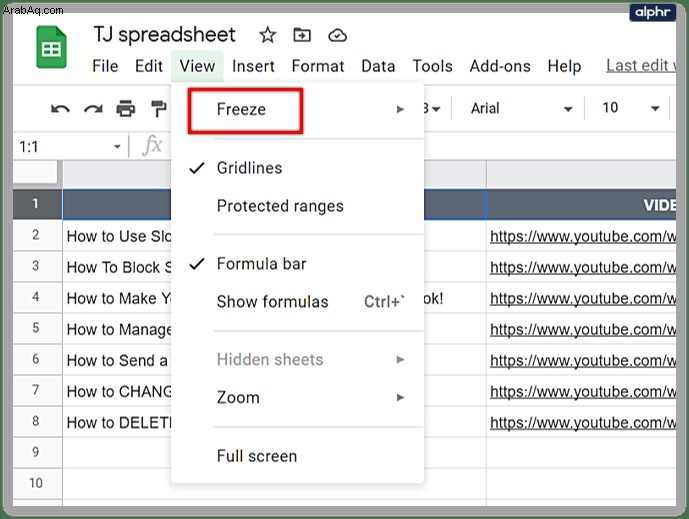Viewport: 689px width, 519px height.
Task: Open YouTube link in row 2
Action: [583, 236]
